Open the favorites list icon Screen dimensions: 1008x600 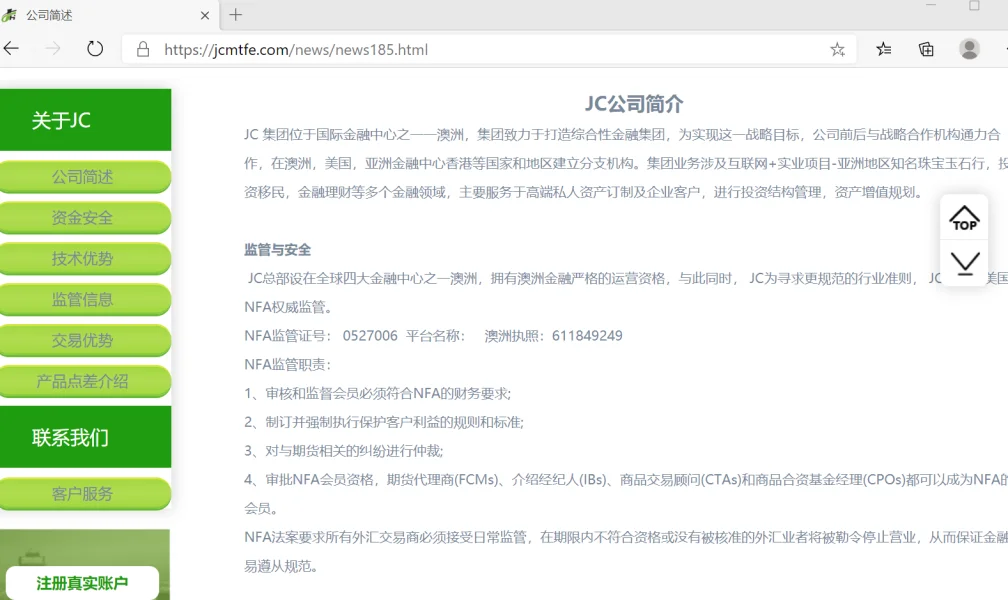point(882,48)
